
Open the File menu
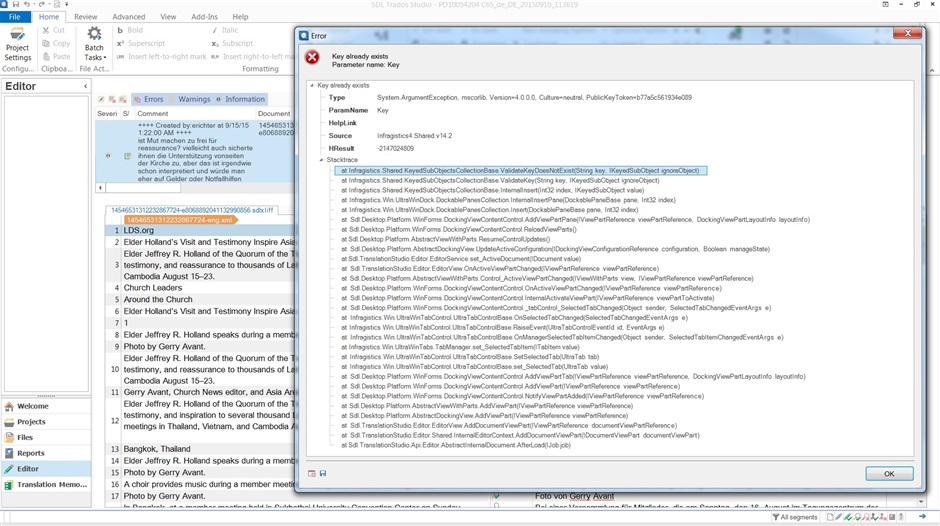point(15,17)
